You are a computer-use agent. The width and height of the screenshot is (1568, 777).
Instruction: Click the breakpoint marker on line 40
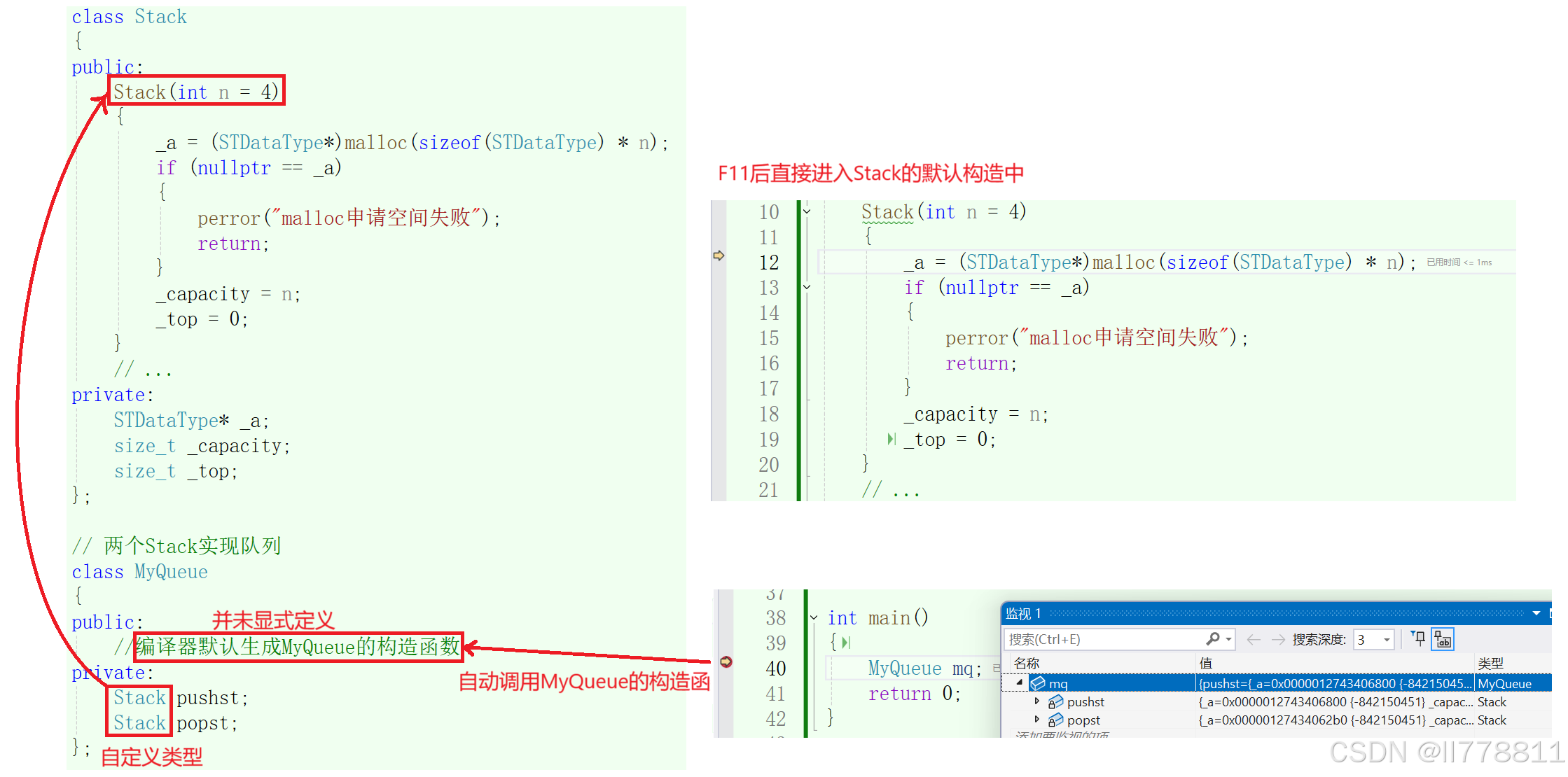pos(726,661)
